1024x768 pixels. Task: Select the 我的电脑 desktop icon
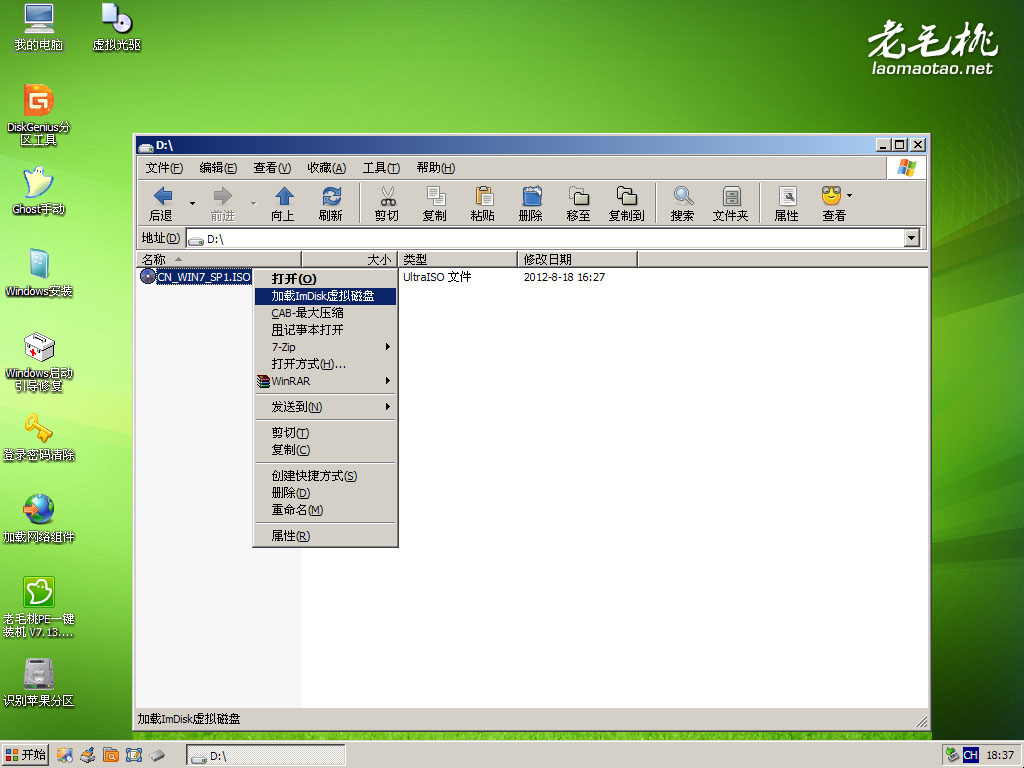[x=39, y=27]
